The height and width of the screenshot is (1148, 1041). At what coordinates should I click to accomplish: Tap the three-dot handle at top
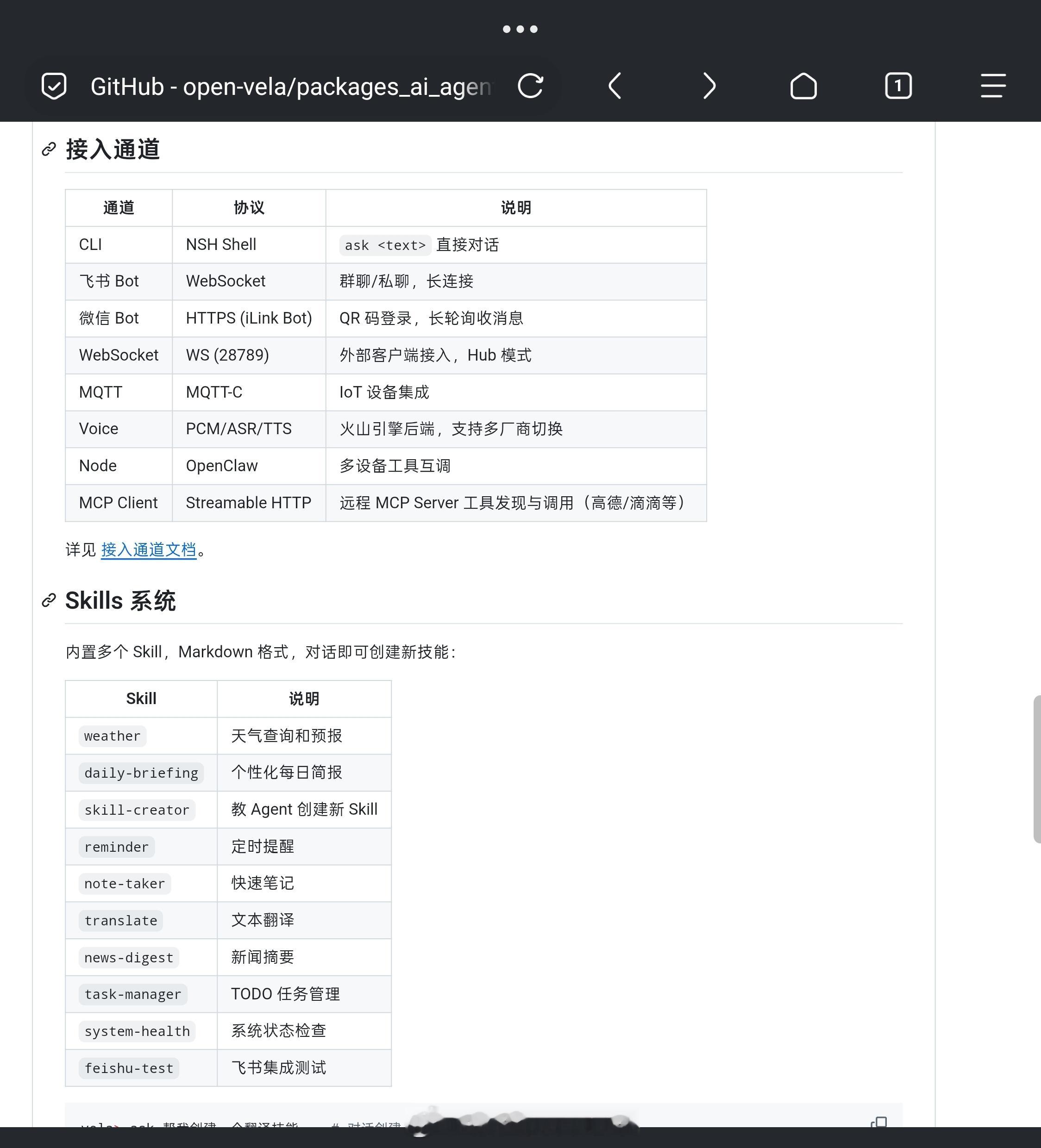[520, 29]
